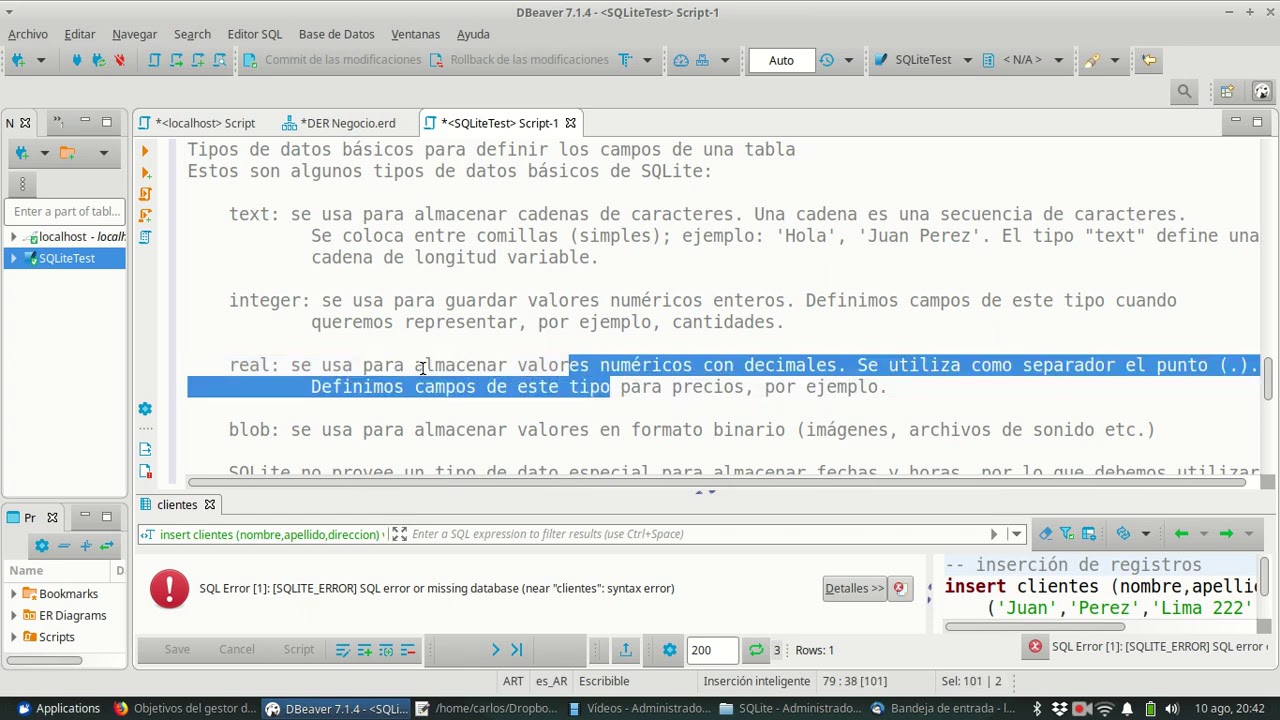Open the New Connection dropdown arrow

coord(41,60)
